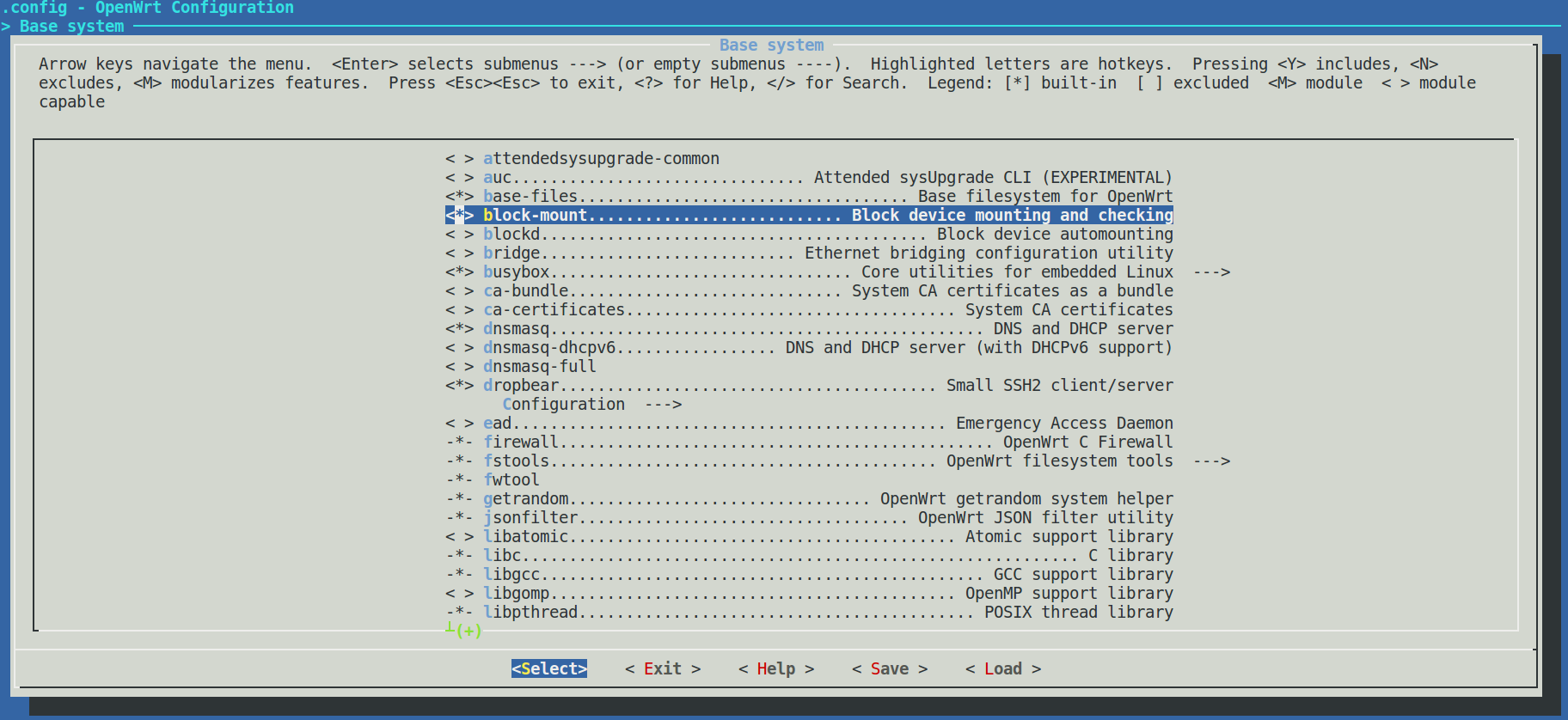
Task: Click the Load button
Action: click(1003, 669)
